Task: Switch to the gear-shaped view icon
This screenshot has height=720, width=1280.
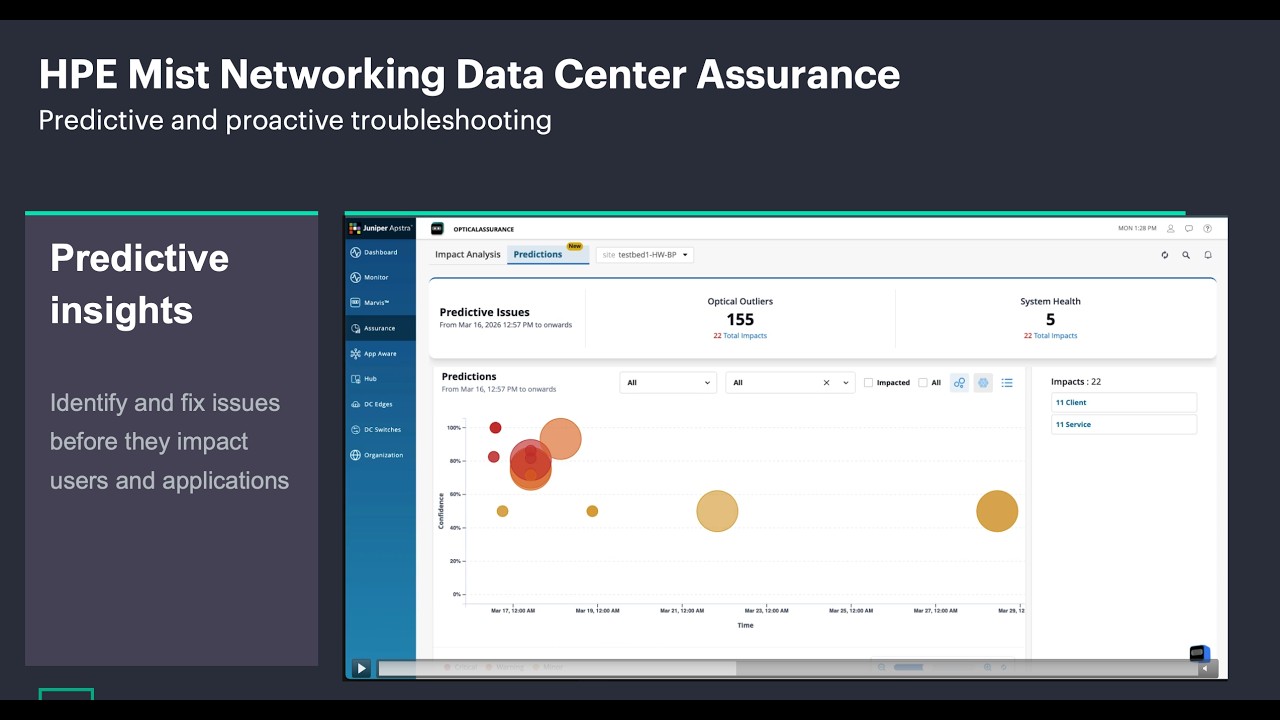Action: (x=983, y=382)
